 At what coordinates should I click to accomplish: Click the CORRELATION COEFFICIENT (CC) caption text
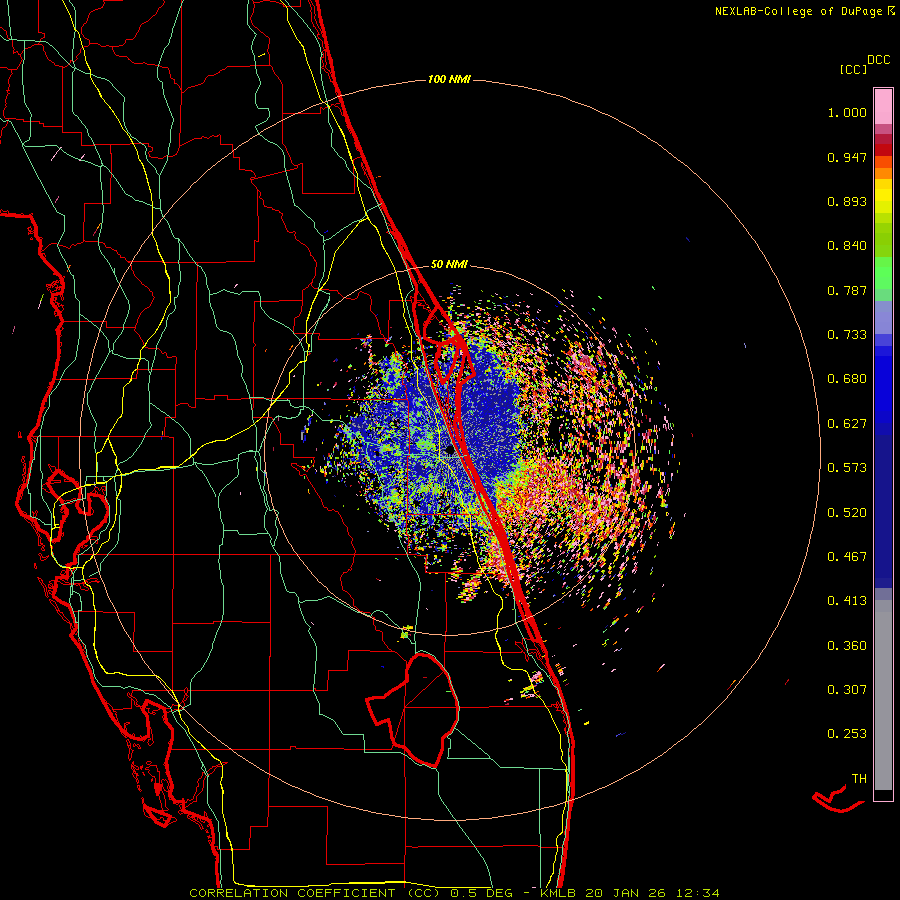coord(315,893)
